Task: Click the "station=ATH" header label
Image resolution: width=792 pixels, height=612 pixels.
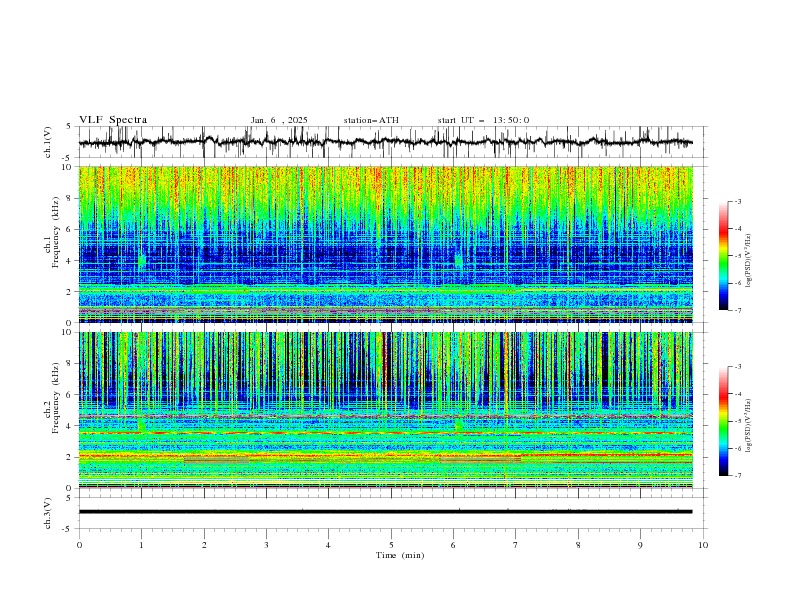Action: pos(371,120)
